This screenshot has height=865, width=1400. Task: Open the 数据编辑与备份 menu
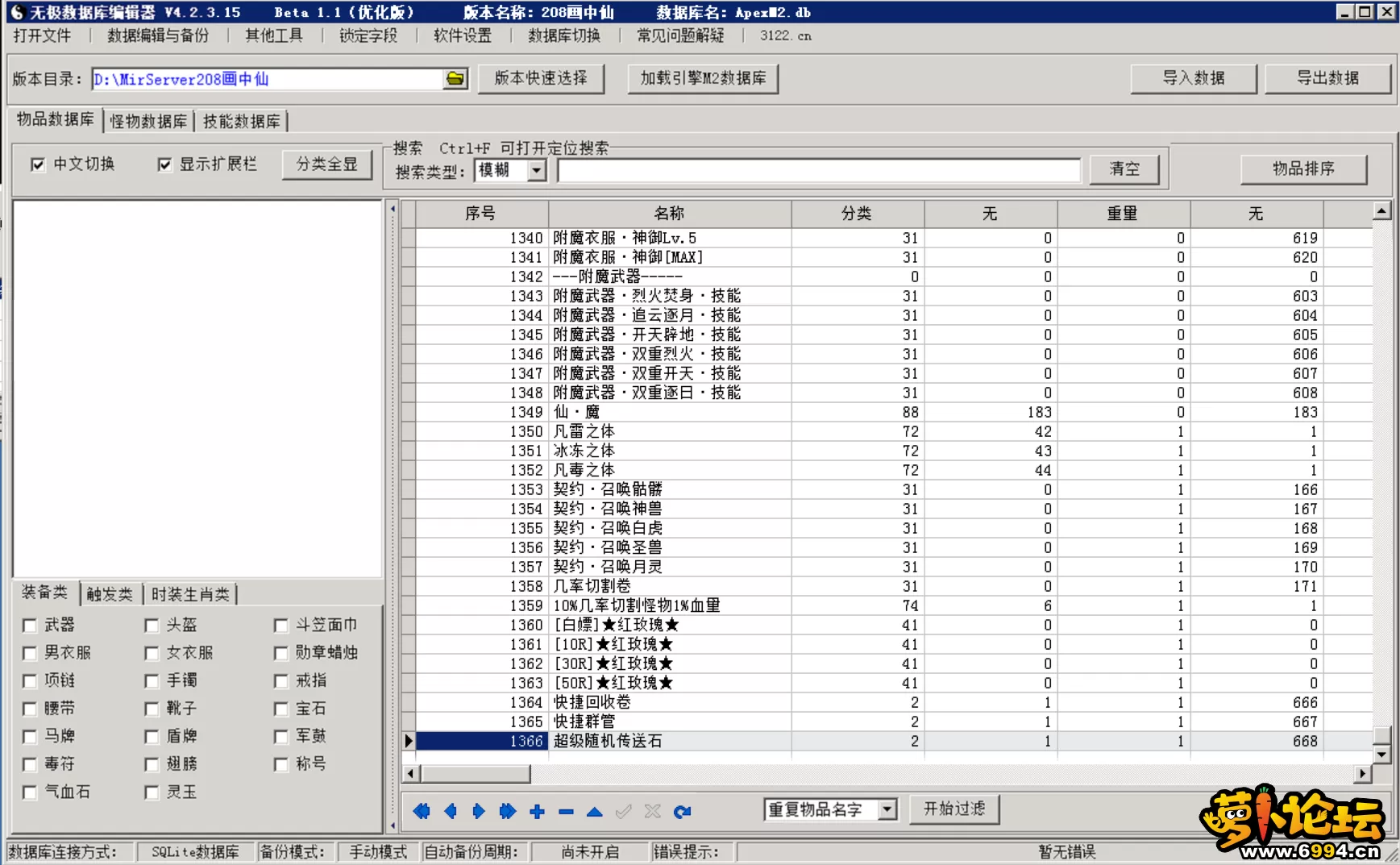point(158,35)
